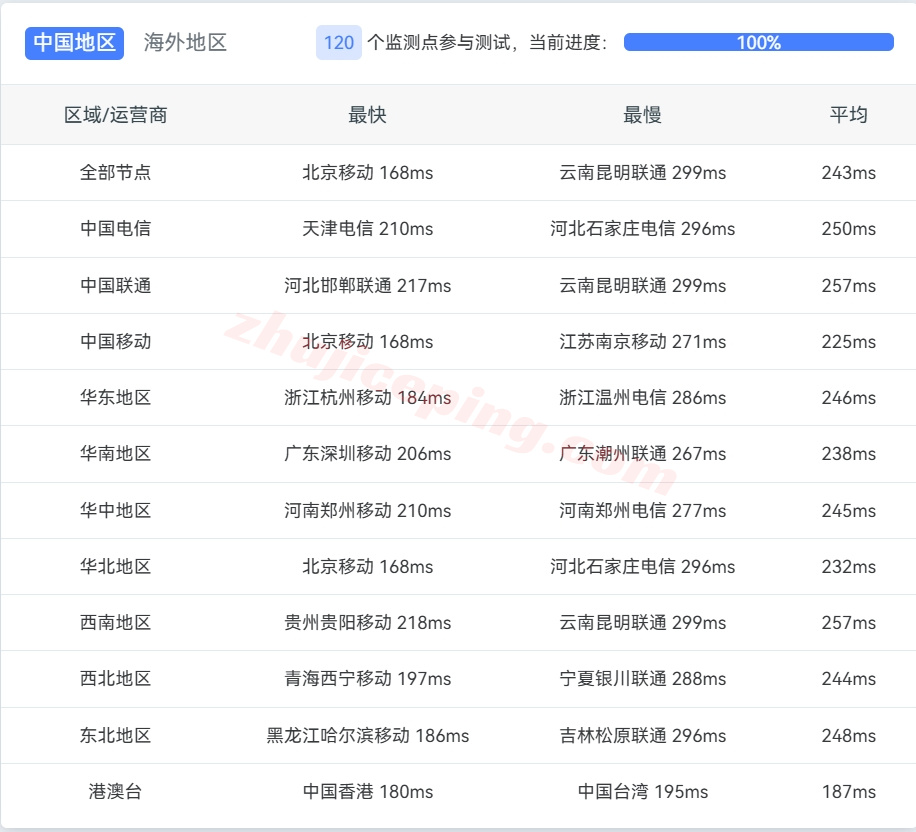Click 贵州贵阳移动 218ms cell

click(x=367, y=622)
